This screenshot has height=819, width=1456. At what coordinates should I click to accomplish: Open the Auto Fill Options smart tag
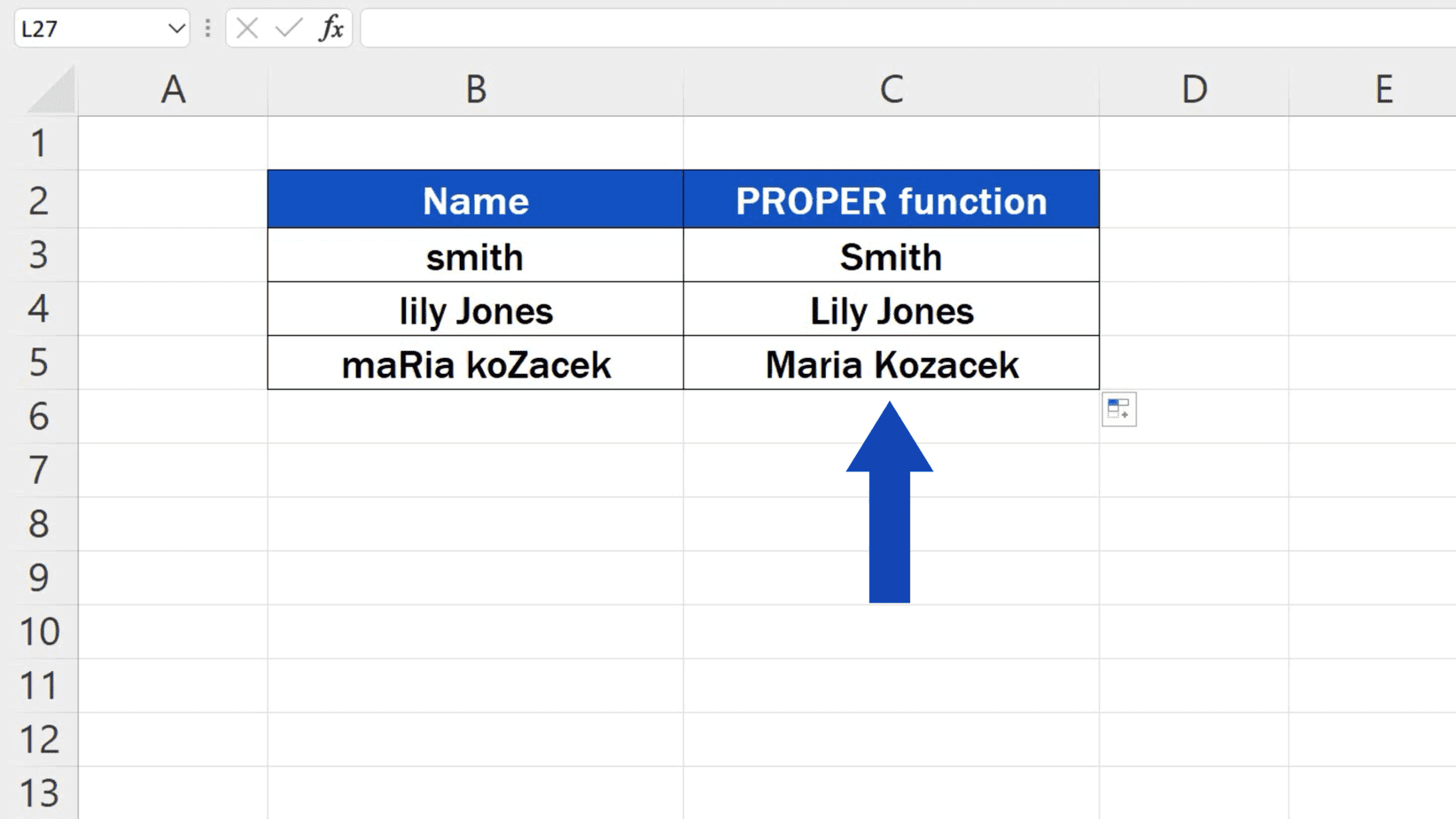click(1118, 409)
